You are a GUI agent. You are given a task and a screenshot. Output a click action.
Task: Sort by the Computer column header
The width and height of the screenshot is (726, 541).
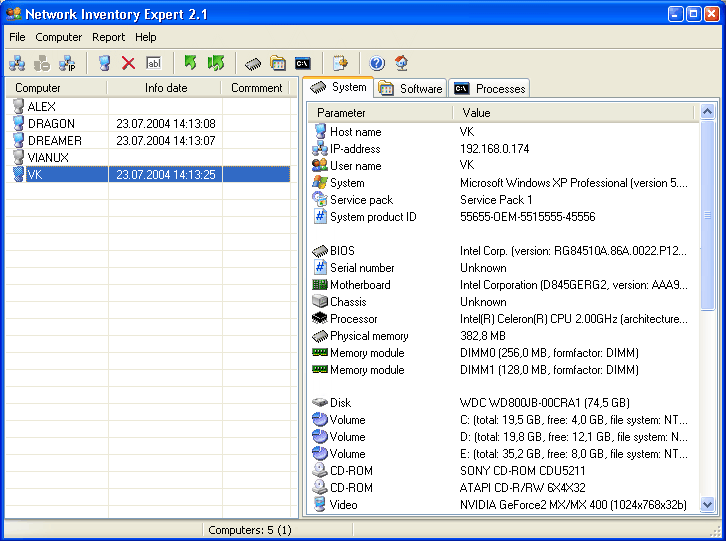tap(56, 88)
